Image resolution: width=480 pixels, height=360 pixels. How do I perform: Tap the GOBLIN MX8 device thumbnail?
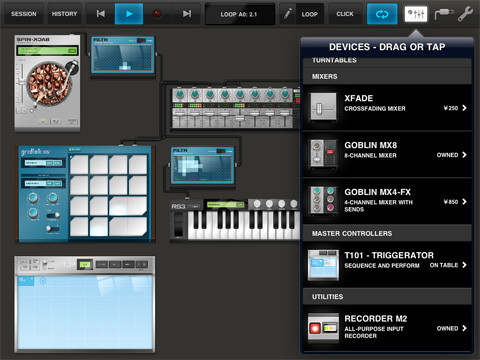[323, 153]
